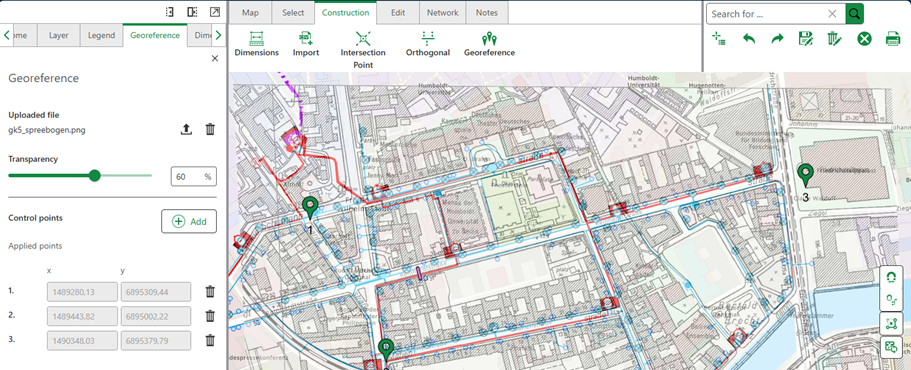Click the transparency percentage field showing 60
911x370 pixels.
coord(193,177)
